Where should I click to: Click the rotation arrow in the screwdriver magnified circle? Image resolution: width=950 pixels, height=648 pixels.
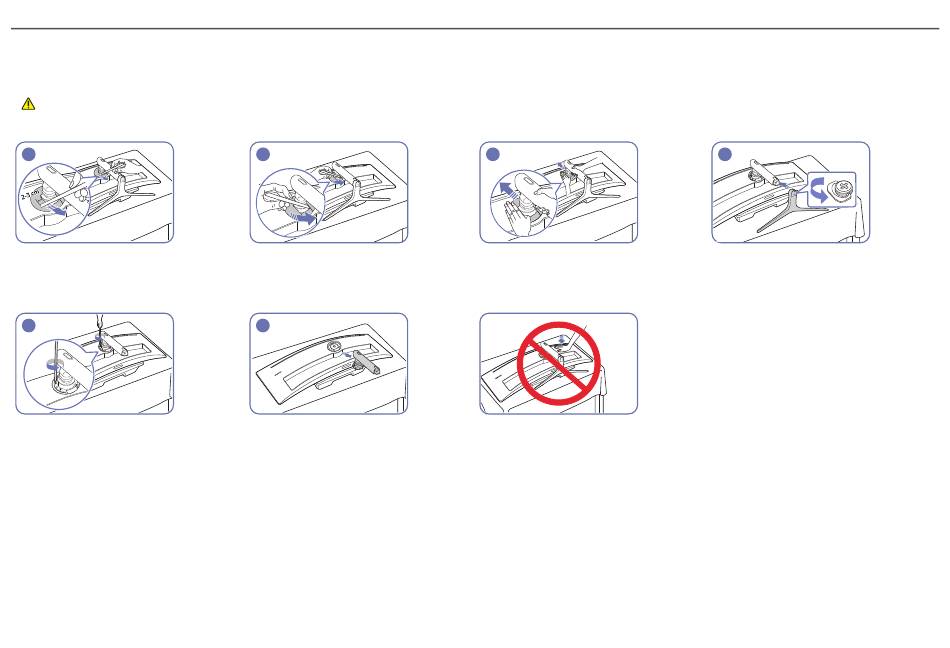tap(55, 365)
